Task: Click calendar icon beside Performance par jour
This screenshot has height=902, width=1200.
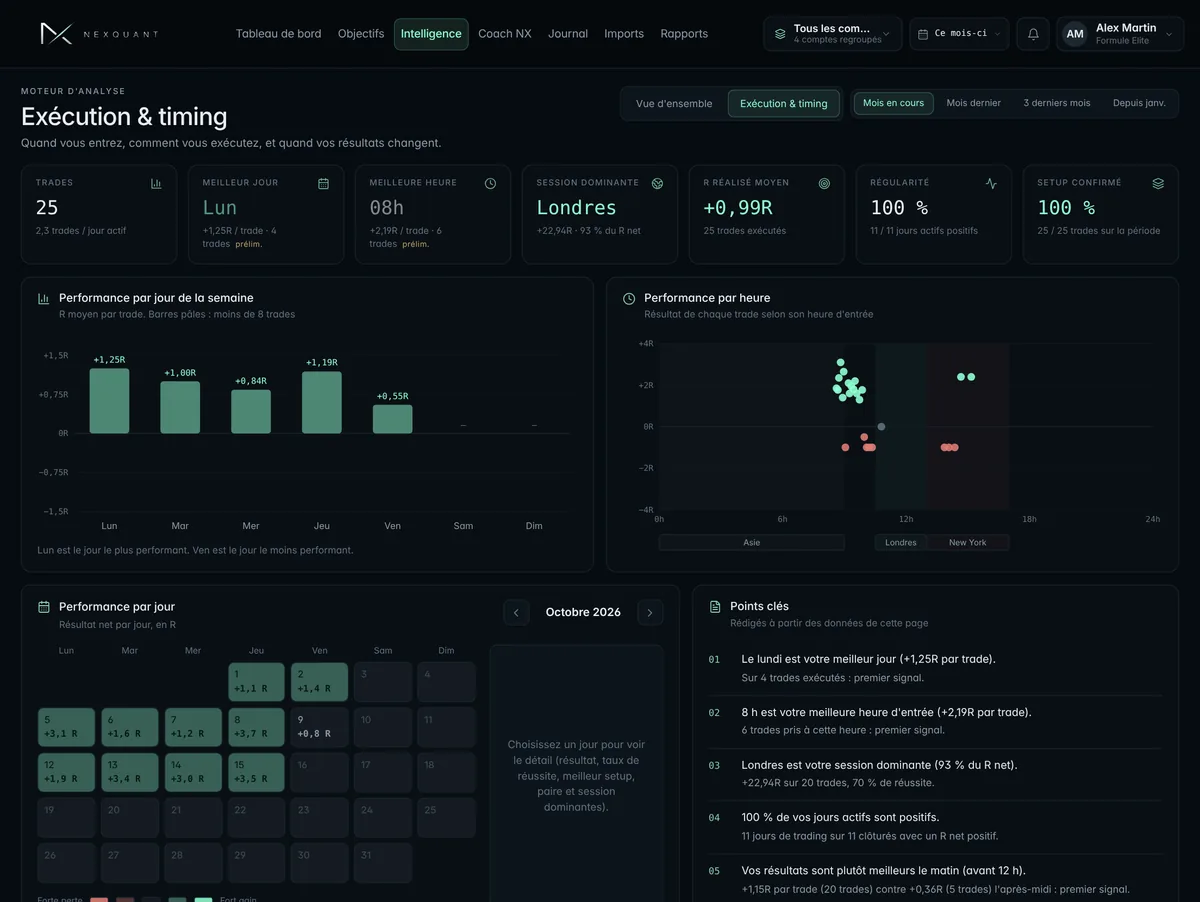Action: pos(44,607)
